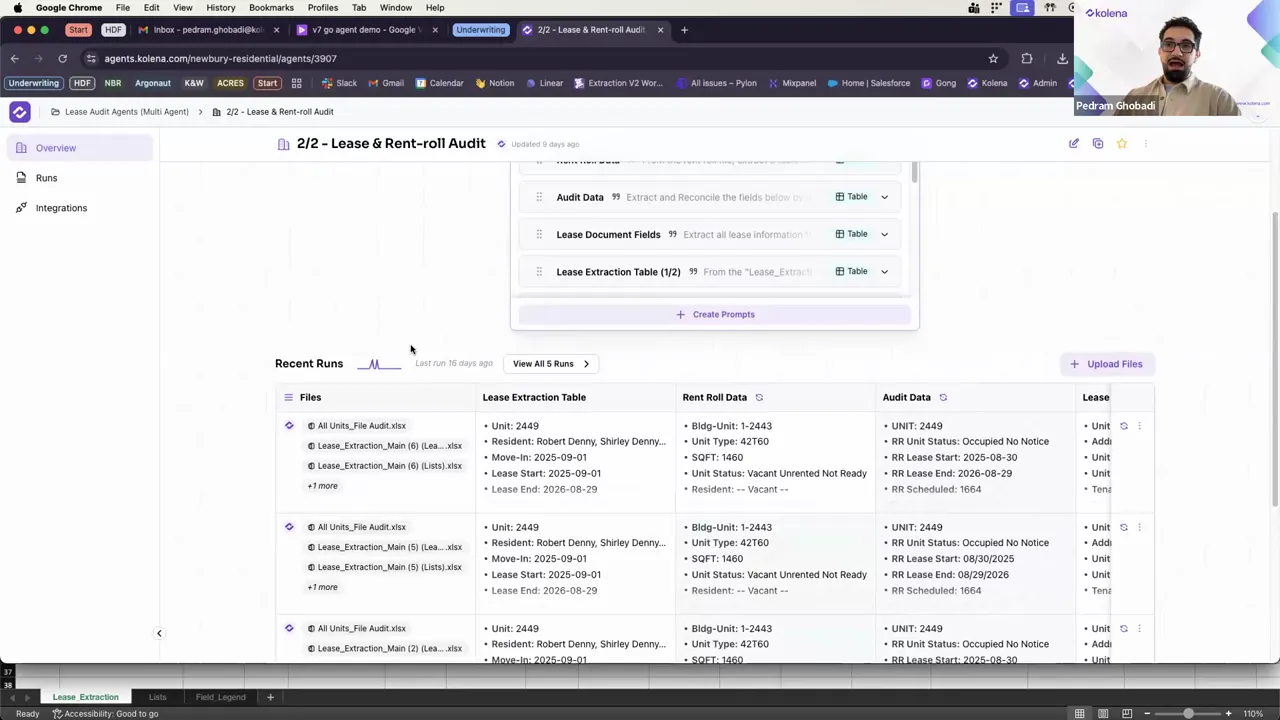Viewport: 1280px width, 720px height.
Task: Click the rerun icon on the second run row
Action: [x=1124, y=527]
